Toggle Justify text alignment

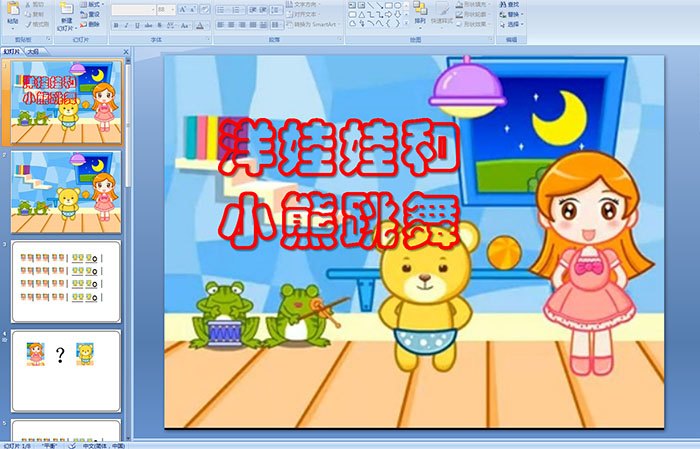pyautogui.click(x=252, y=25)
